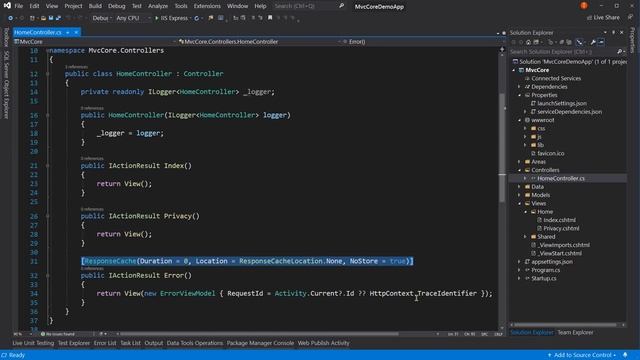Screen dimensions: 640x360
Task: Open the Build menu
Action: pos(95,6)
